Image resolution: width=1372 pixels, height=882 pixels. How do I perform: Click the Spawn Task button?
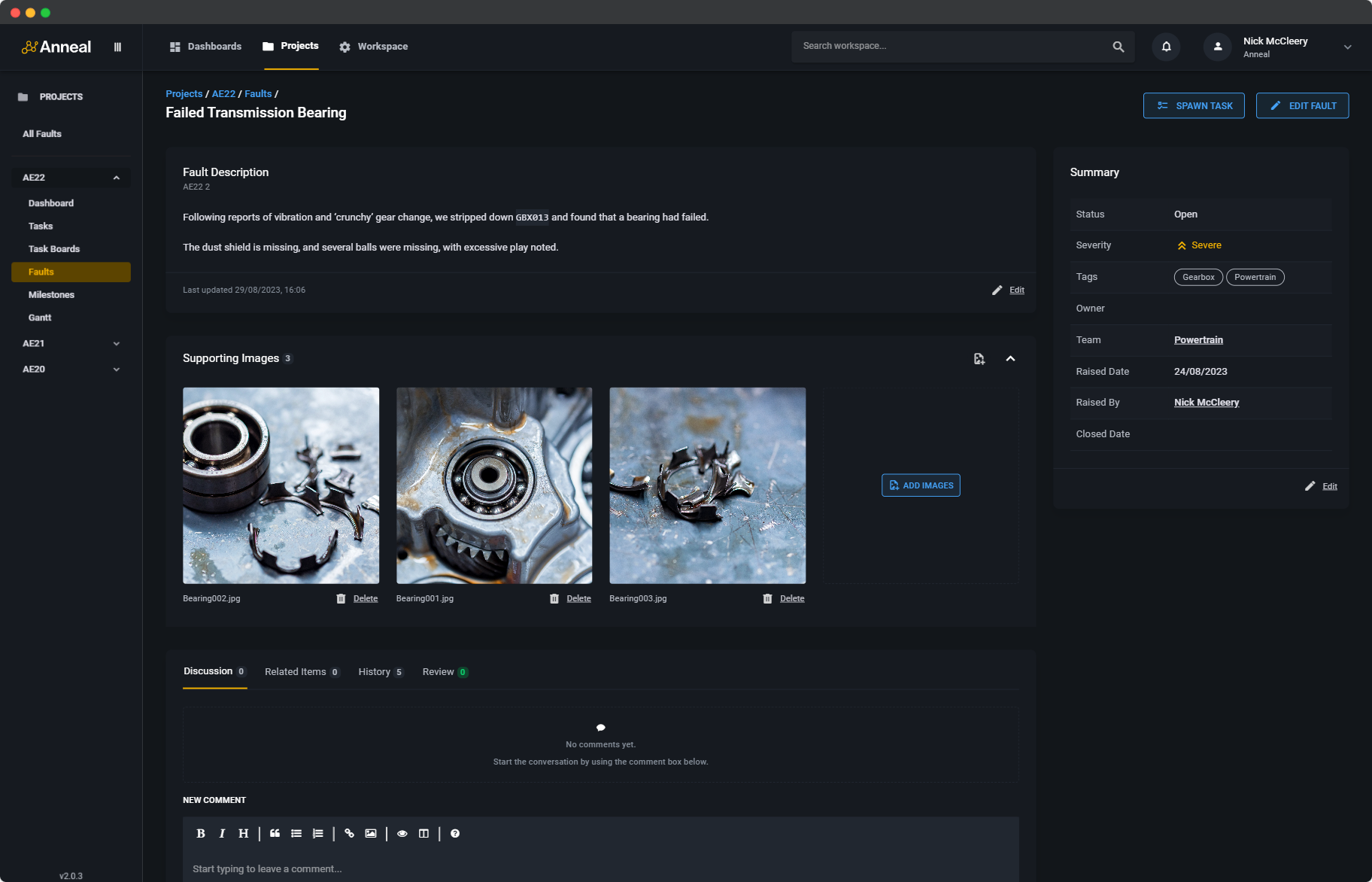pos(1194,105)
